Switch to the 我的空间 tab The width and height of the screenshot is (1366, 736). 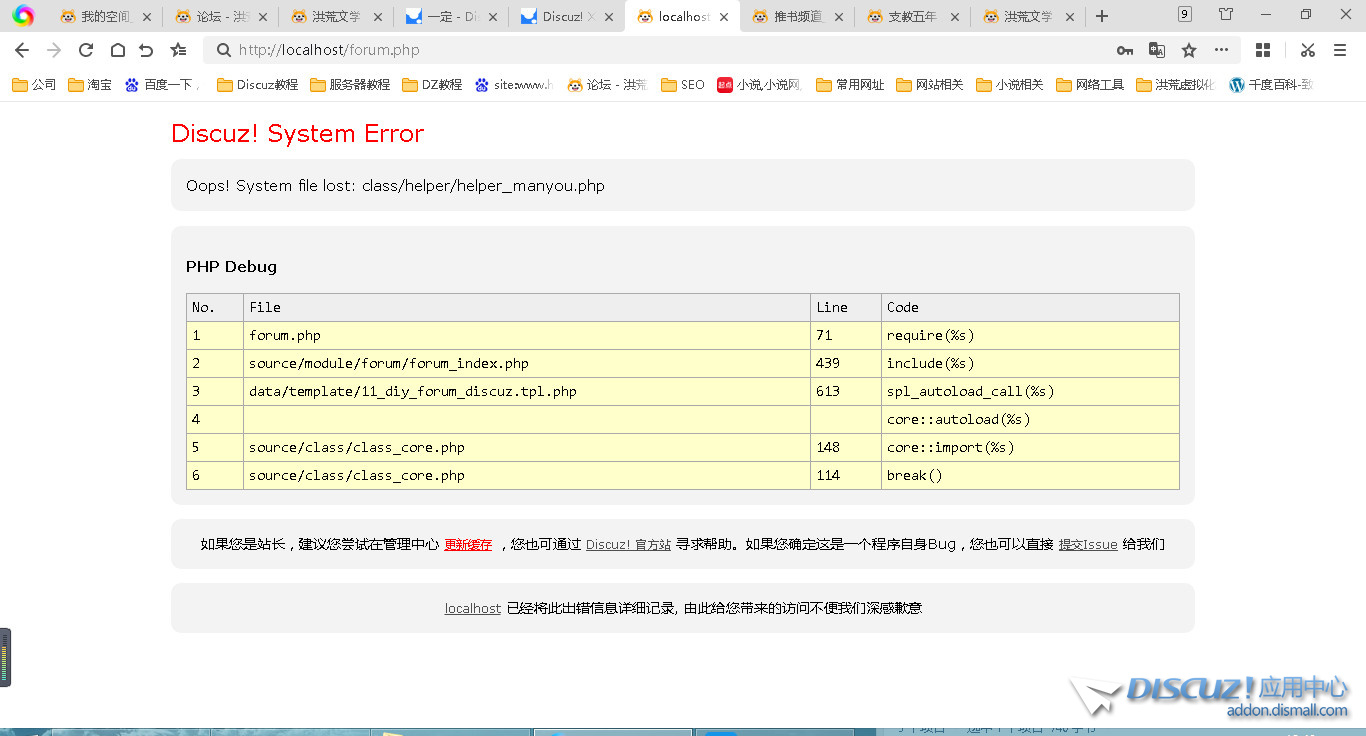click(x=105, y=17)
